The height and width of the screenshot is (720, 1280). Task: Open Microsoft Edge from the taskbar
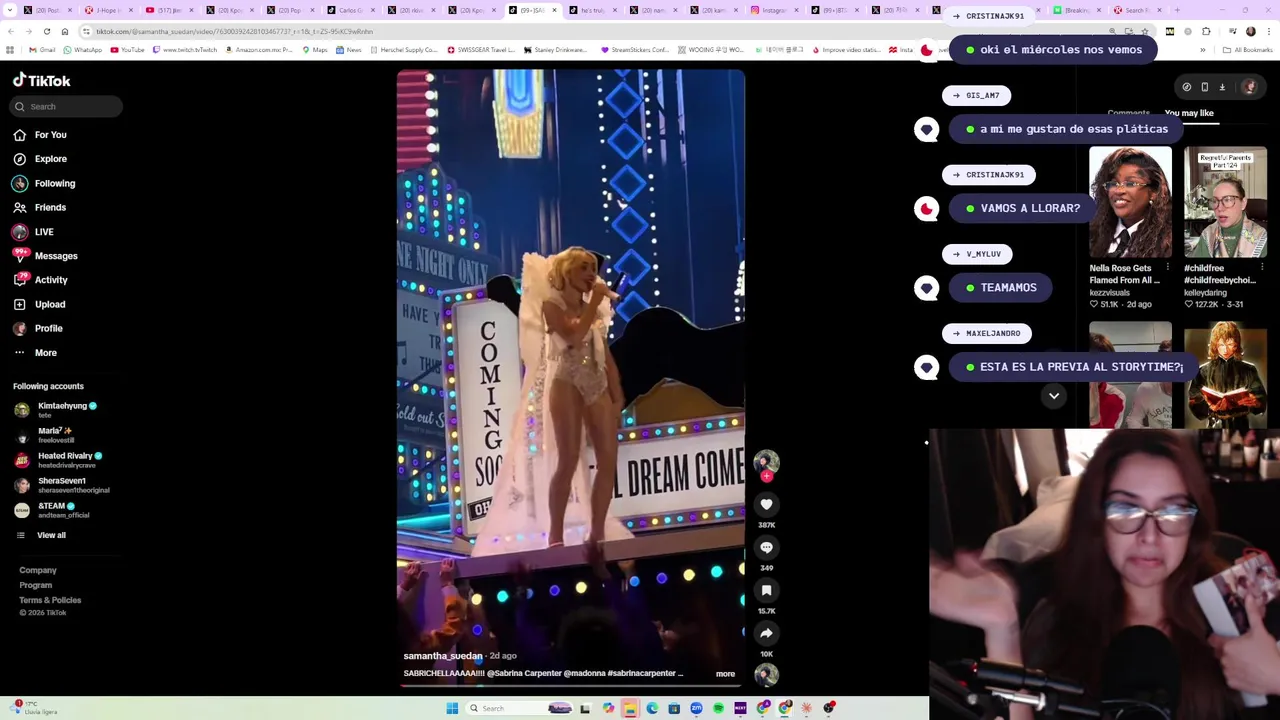(652, 708)
